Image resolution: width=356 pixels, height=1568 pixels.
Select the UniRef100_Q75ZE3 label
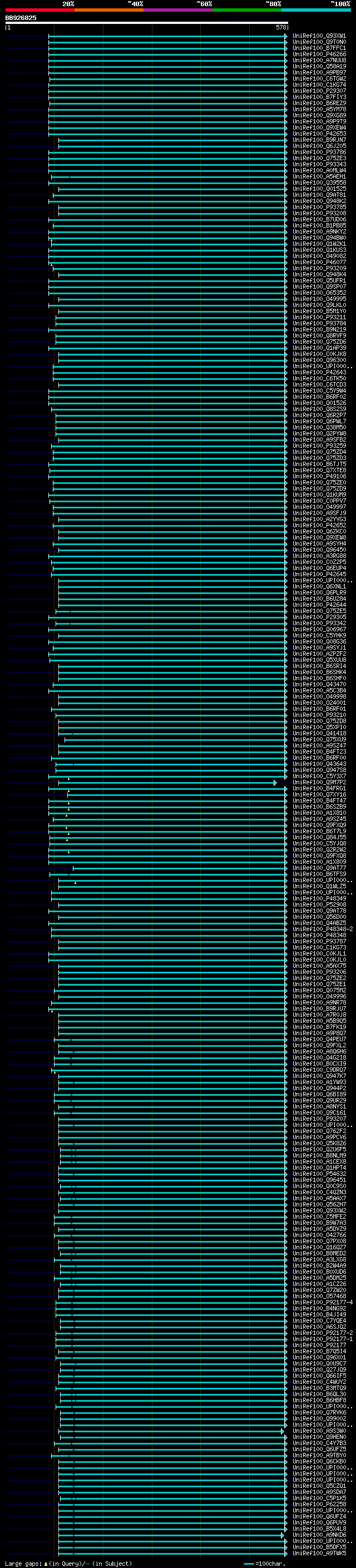coord(319,159)
